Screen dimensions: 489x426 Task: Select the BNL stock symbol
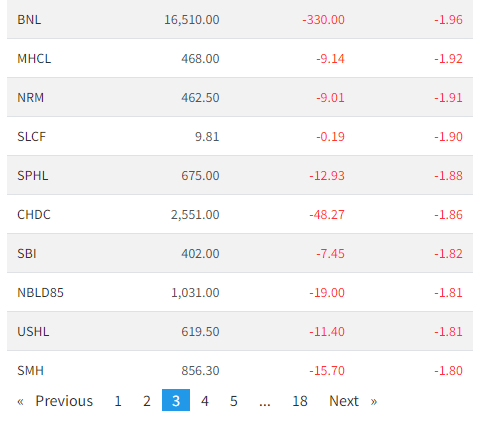[29, 20]
